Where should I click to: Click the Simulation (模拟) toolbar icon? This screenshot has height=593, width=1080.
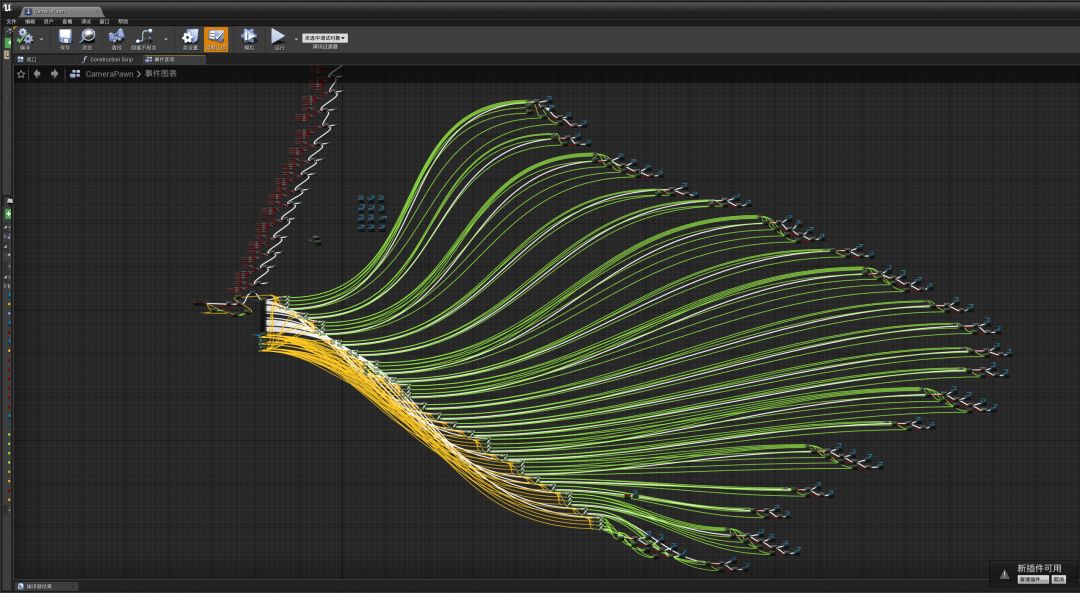(x=249, y=37)
